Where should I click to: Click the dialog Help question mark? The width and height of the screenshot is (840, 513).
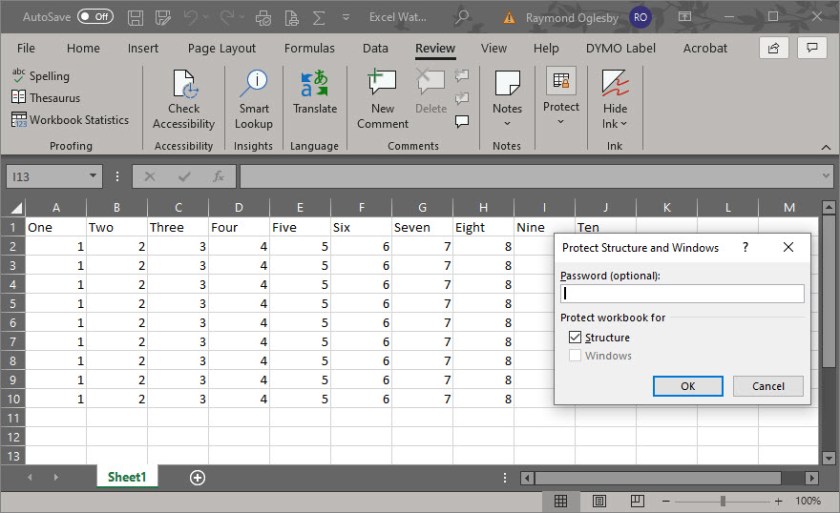coord(745,247)
